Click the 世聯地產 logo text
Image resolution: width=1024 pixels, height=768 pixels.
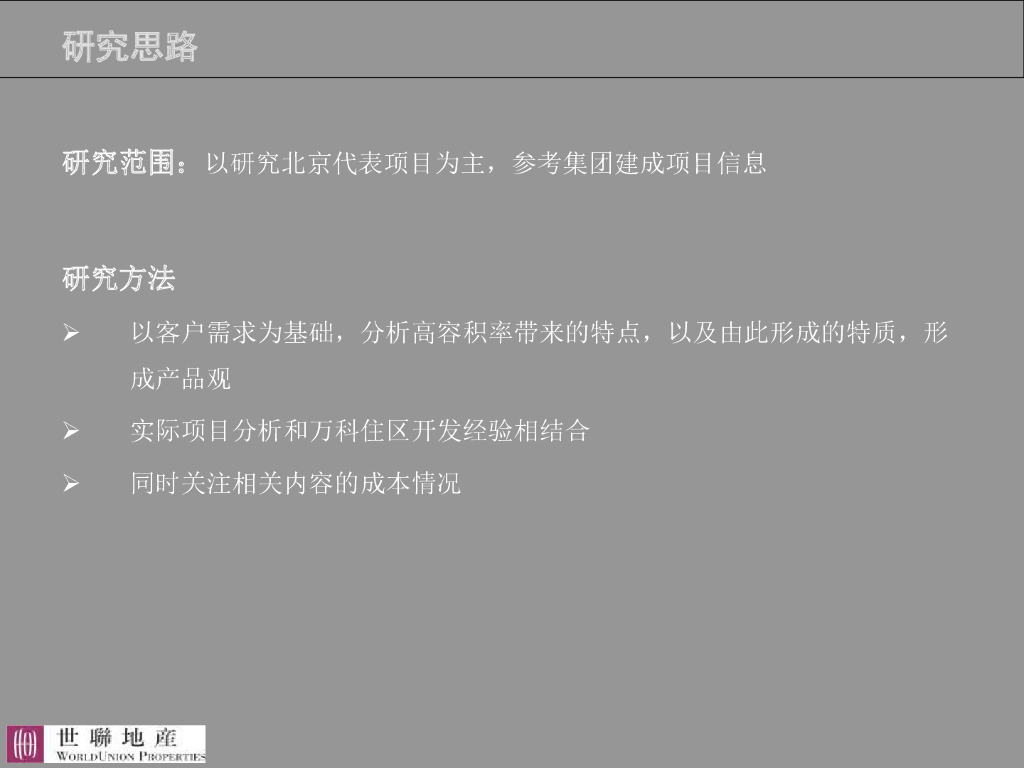pos(118,738)
